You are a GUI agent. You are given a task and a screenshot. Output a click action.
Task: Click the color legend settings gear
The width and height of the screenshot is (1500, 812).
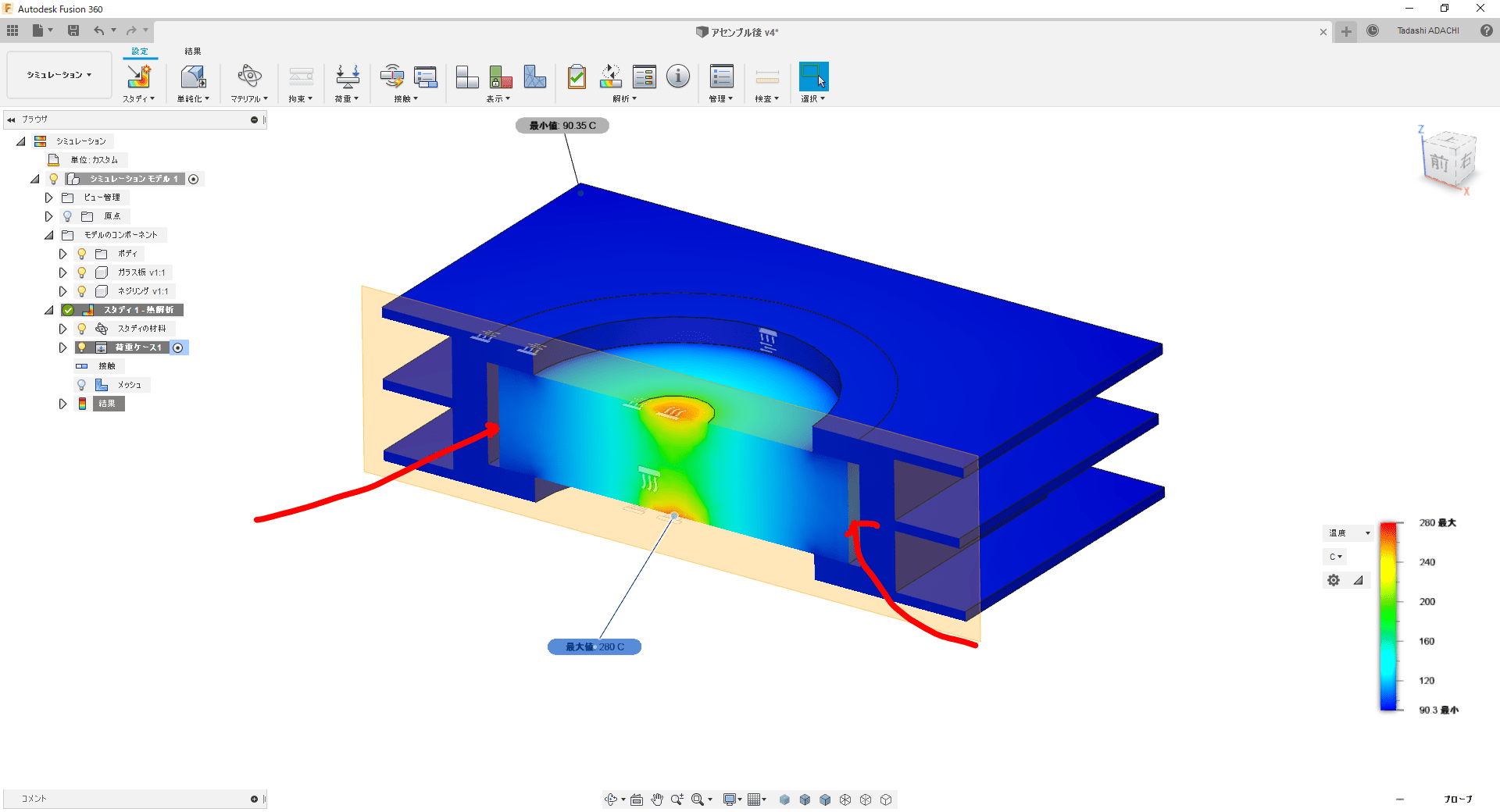point(1334,579)
